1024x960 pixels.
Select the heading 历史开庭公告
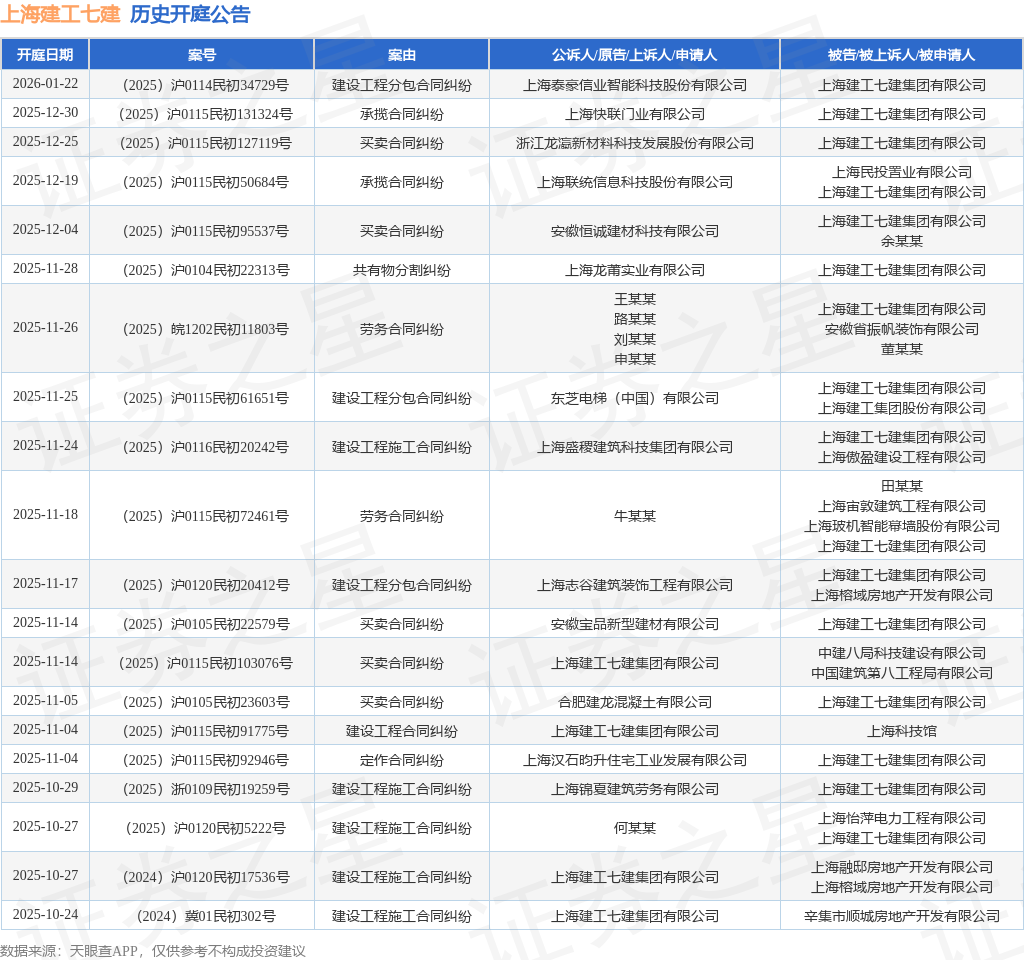[190, 14]
